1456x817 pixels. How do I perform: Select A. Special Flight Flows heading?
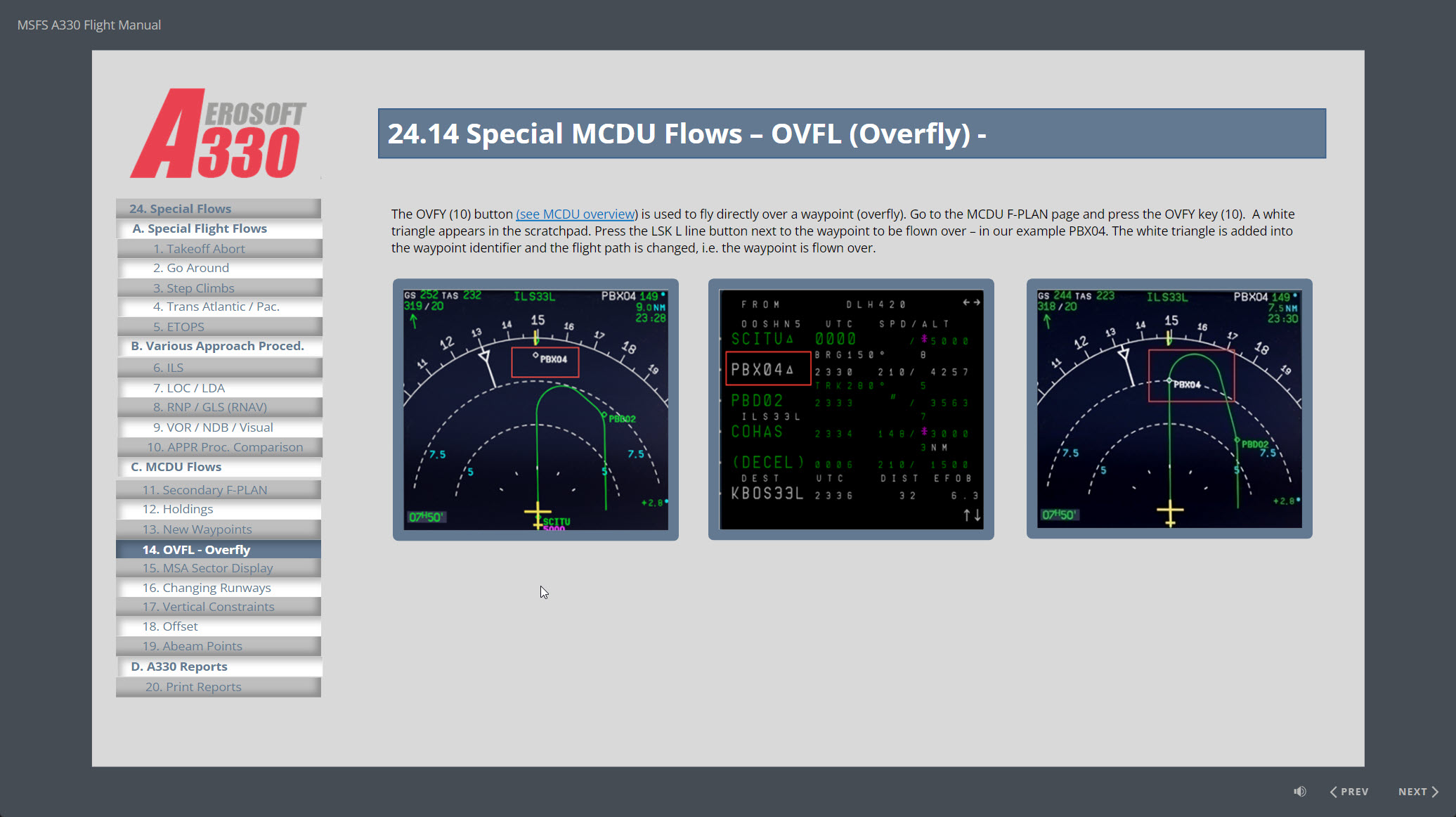tap(200, 229)
